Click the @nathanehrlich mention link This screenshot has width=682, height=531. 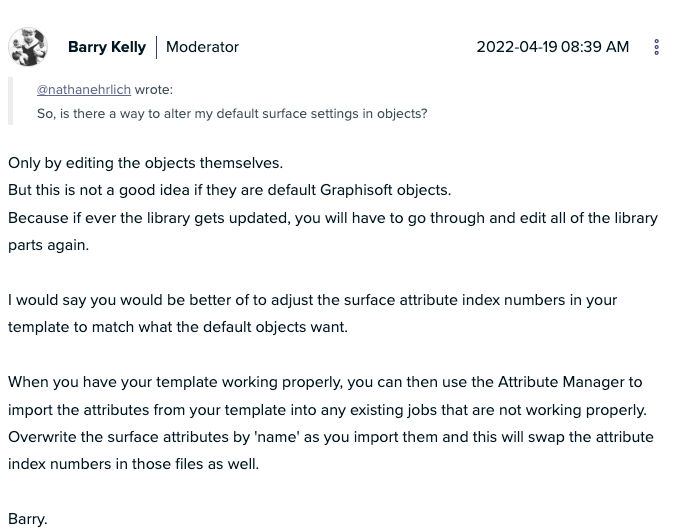pos(84,89)
